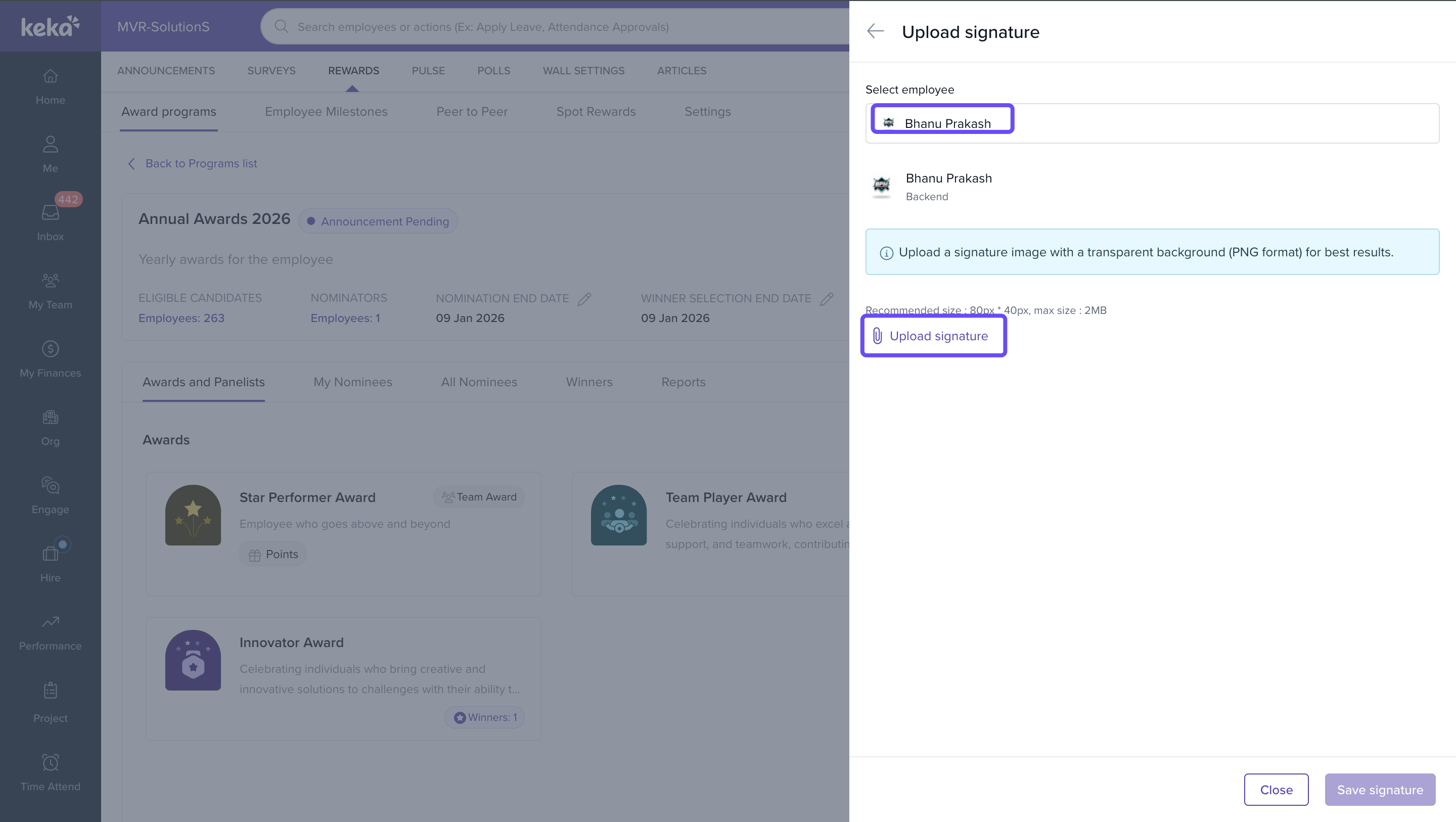Switch to the Winners tab
Image resolution: width=1456 pixels, height=822 pixels.
589,382
